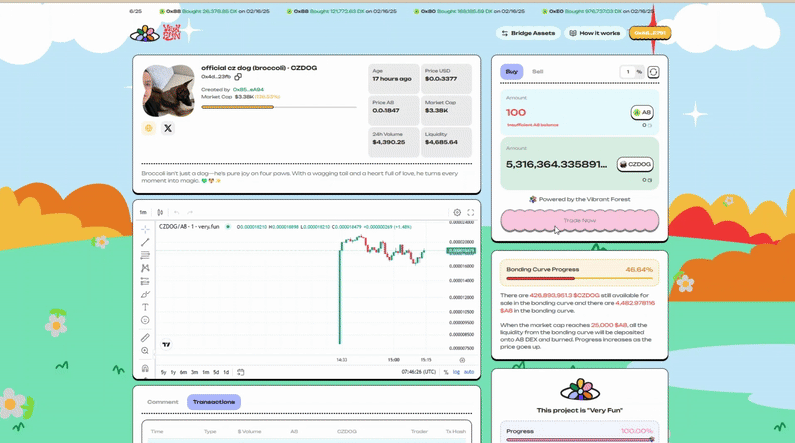Image resolution: width=795 pixels, height=443 pixels.
Task: Open the 1m chart interval dropdown
Action: tap(143, 212)
